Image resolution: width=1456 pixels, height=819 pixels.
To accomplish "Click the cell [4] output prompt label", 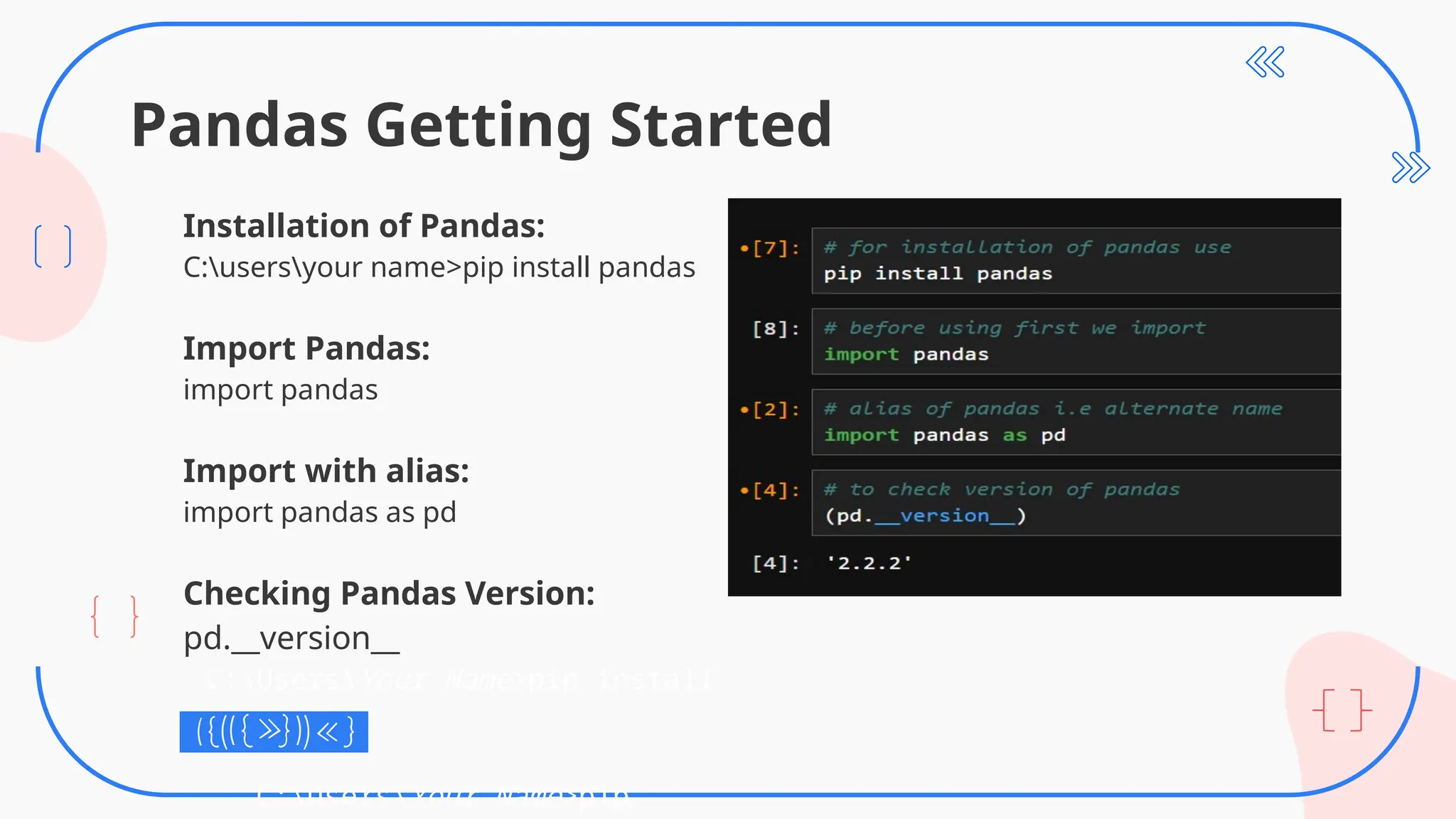I will 776,563.
